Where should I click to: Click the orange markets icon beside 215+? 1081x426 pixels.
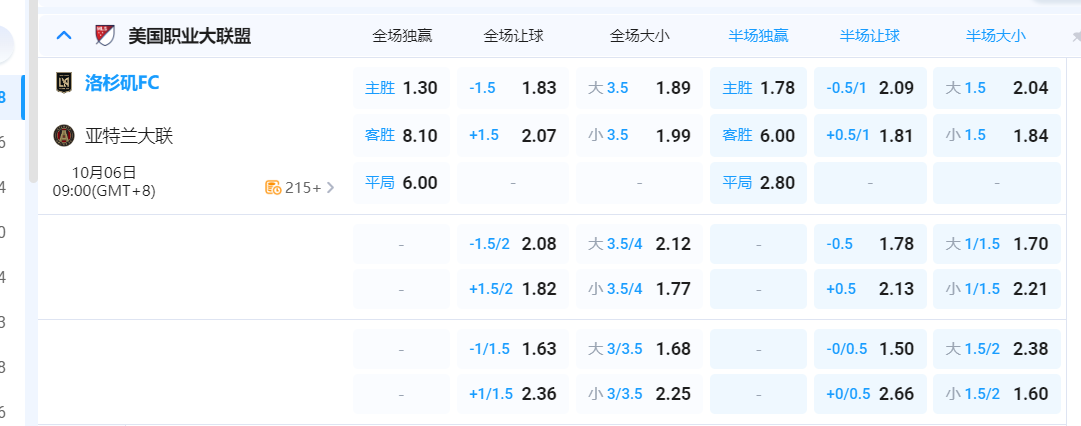pyautogui.click(x=272, y=187)
